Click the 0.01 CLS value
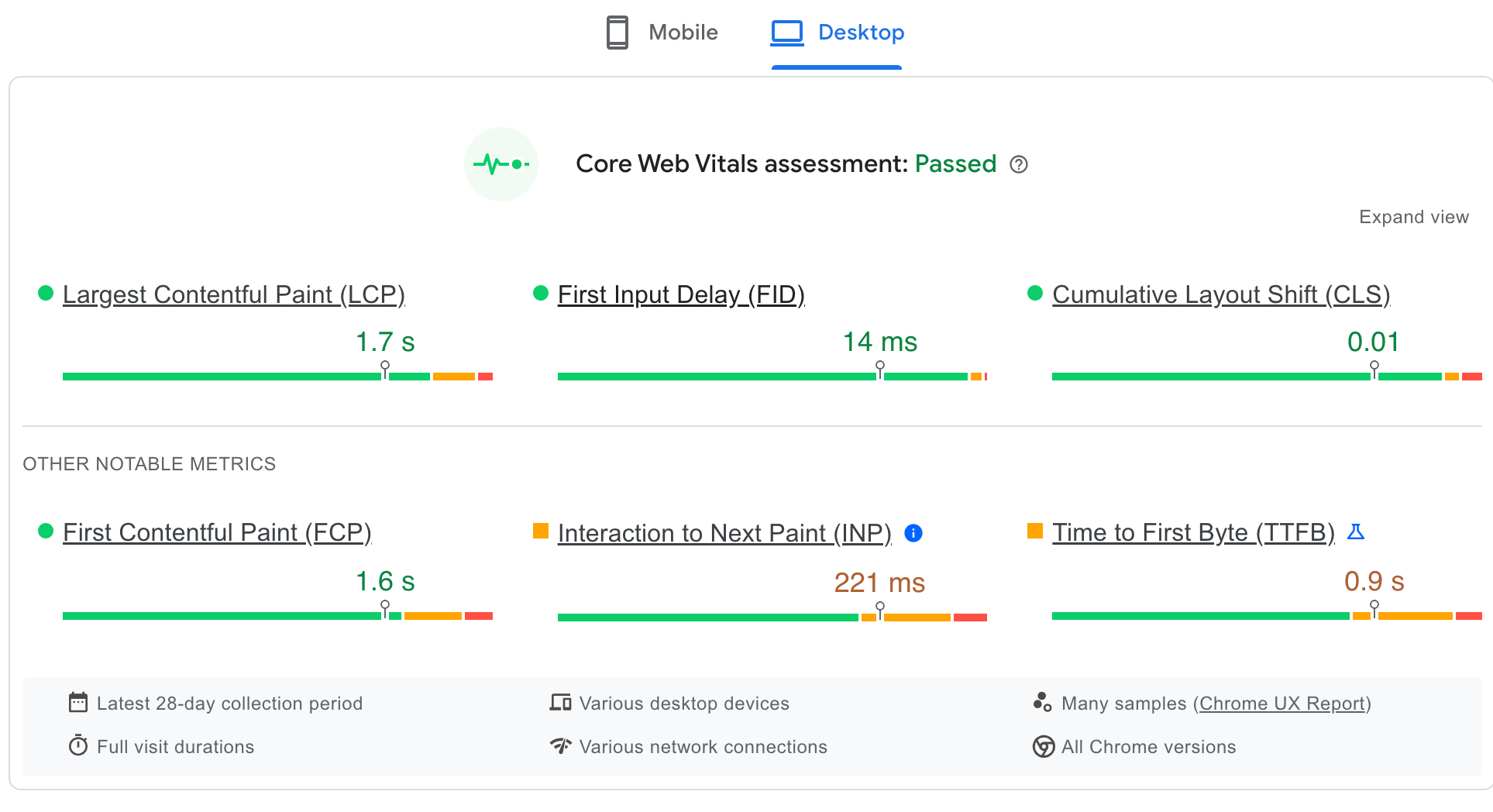 pos(1374,342)
